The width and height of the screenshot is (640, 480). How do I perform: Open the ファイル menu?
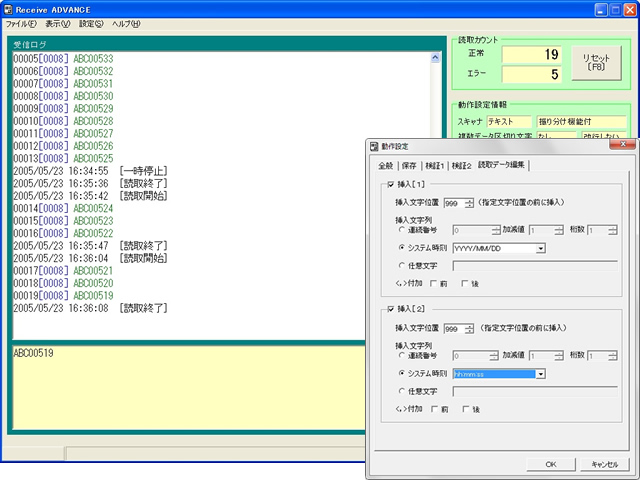point(19,23)
